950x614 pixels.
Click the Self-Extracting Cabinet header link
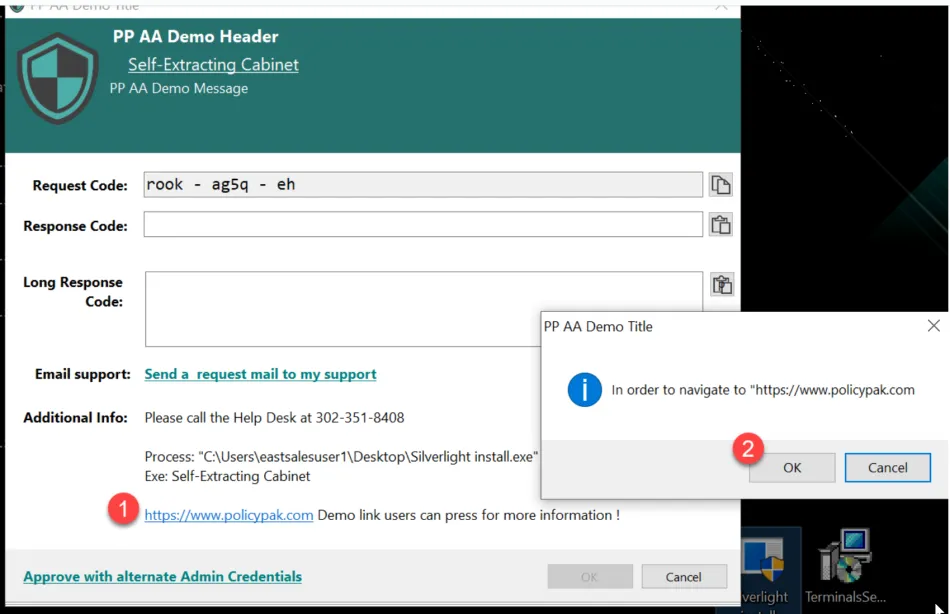pyautogui.click(x=213, y=65)
